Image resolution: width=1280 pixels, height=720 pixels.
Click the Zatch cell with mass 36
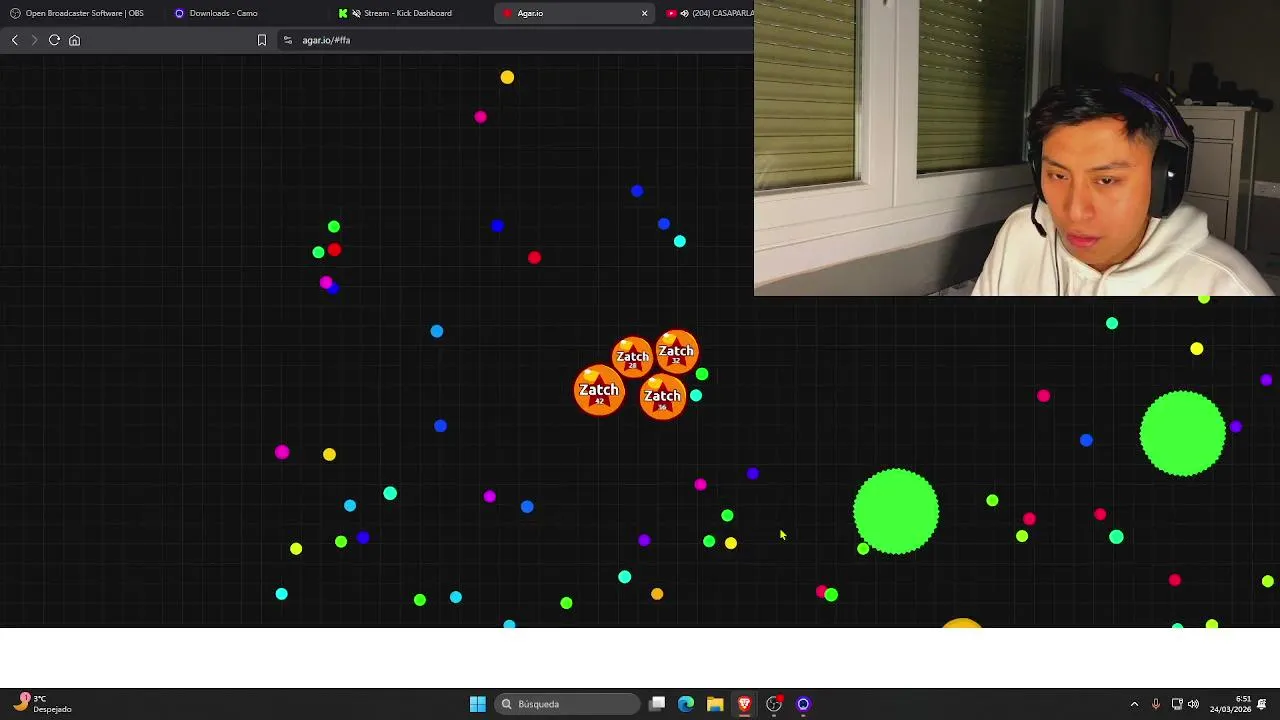[x=662, y=397]
